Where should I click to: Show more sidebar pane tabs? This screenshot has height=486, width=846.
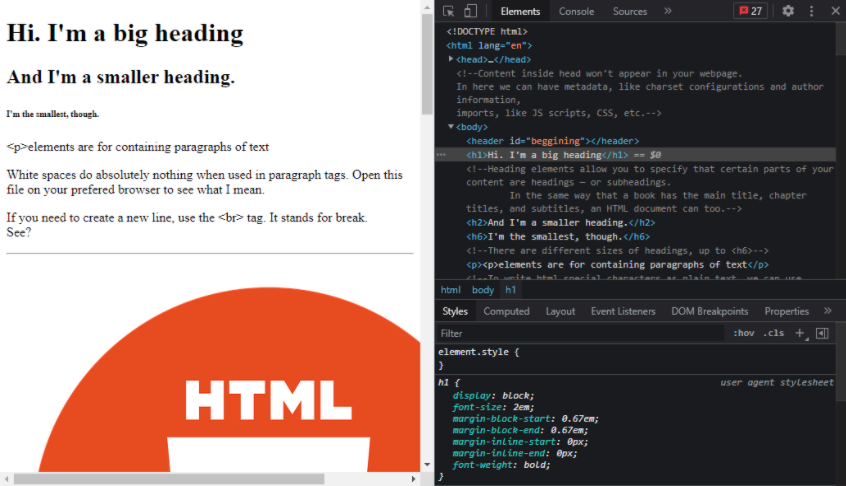(x=828, y=311)
